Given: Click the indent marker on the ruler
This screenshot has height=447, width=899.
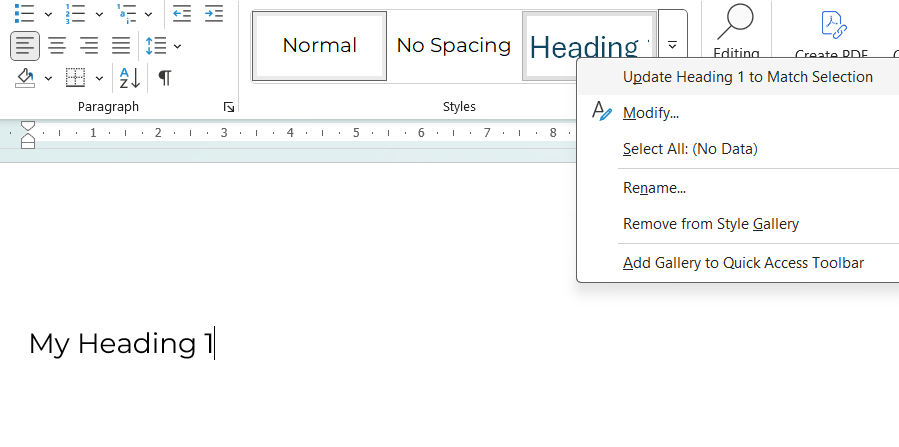Looking at the screenshot, I should [28, 135].
